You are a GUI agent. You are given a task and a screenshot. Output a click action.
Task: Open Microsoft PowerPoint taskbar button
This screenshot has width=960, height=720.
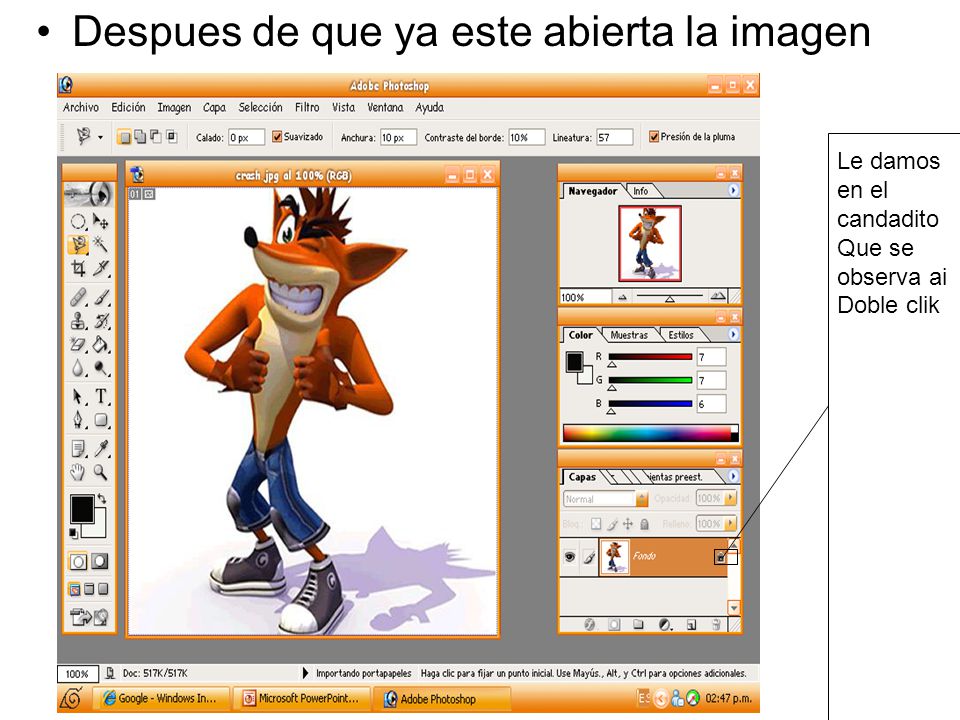click(x=301, y=698)
